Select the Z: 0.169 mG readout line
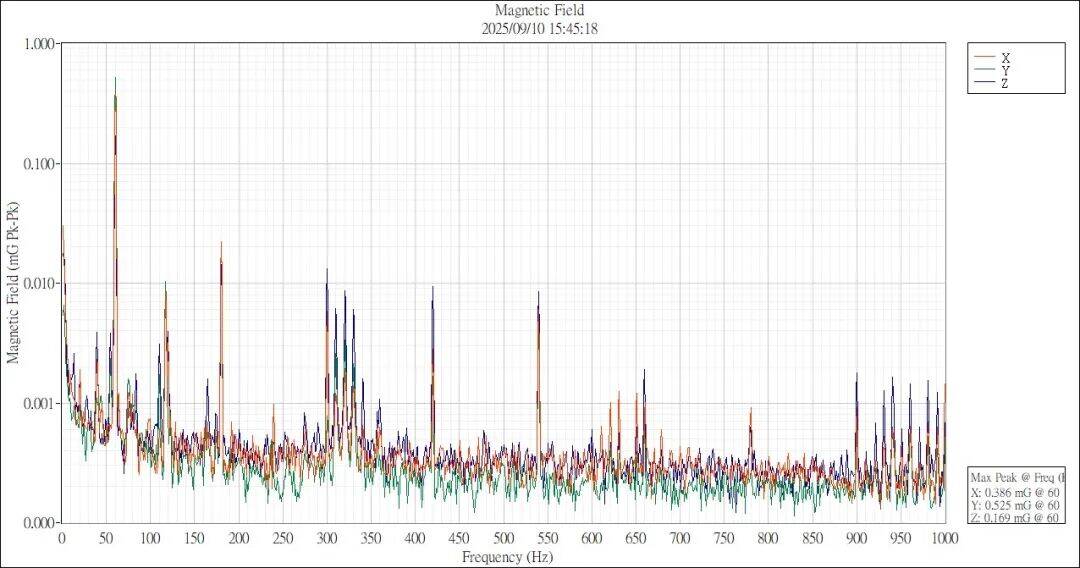1080x568 pixels. (x=1017, y=517)
